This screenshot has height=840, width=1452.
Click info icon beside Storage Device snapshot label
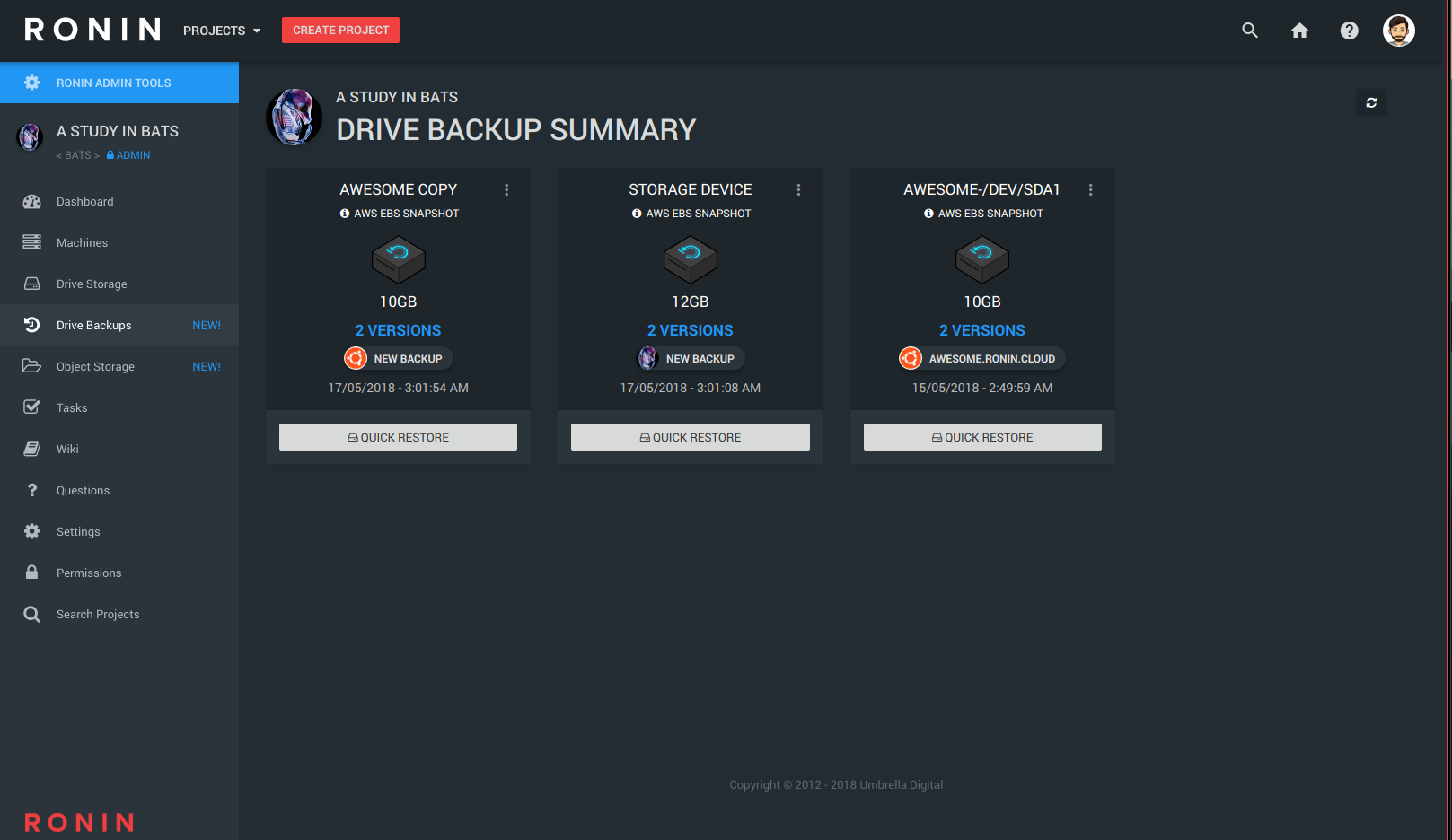point(637,214)
